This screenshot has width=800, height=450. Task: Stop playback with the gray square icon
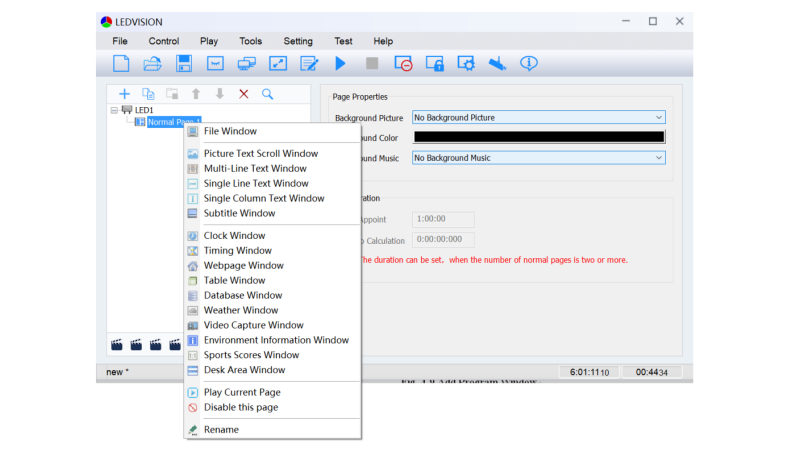click(x=372, y=63)
